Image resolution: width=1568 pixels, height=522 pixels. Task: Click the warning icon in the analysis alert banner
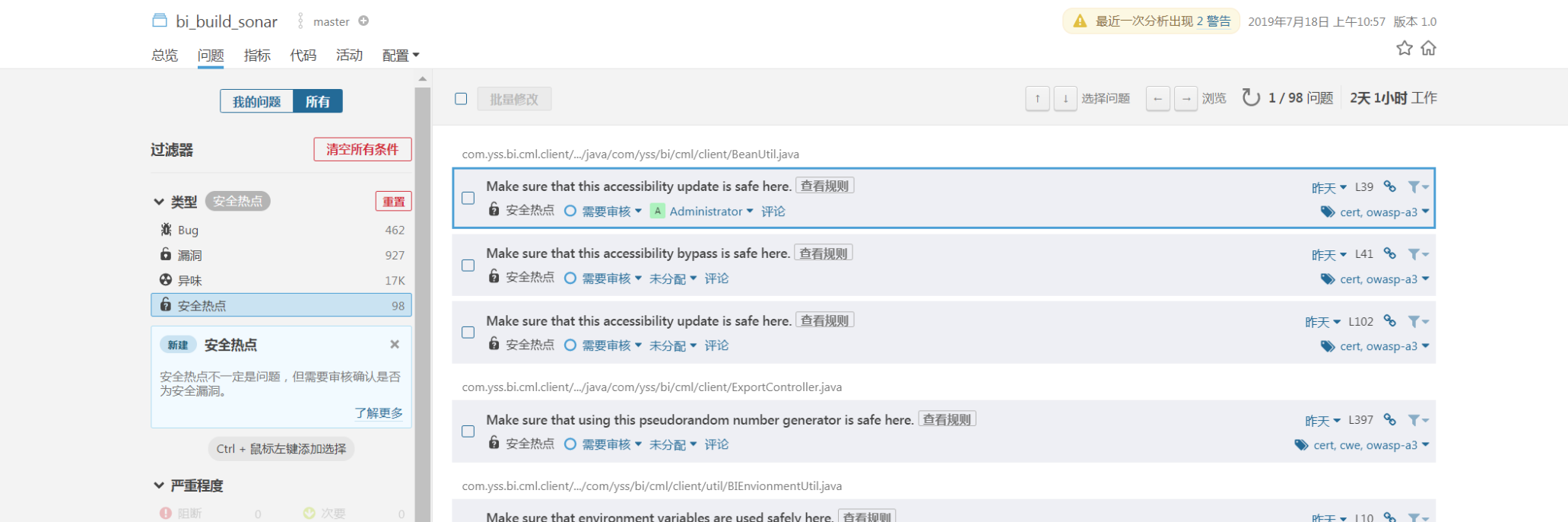(1079, 21)
